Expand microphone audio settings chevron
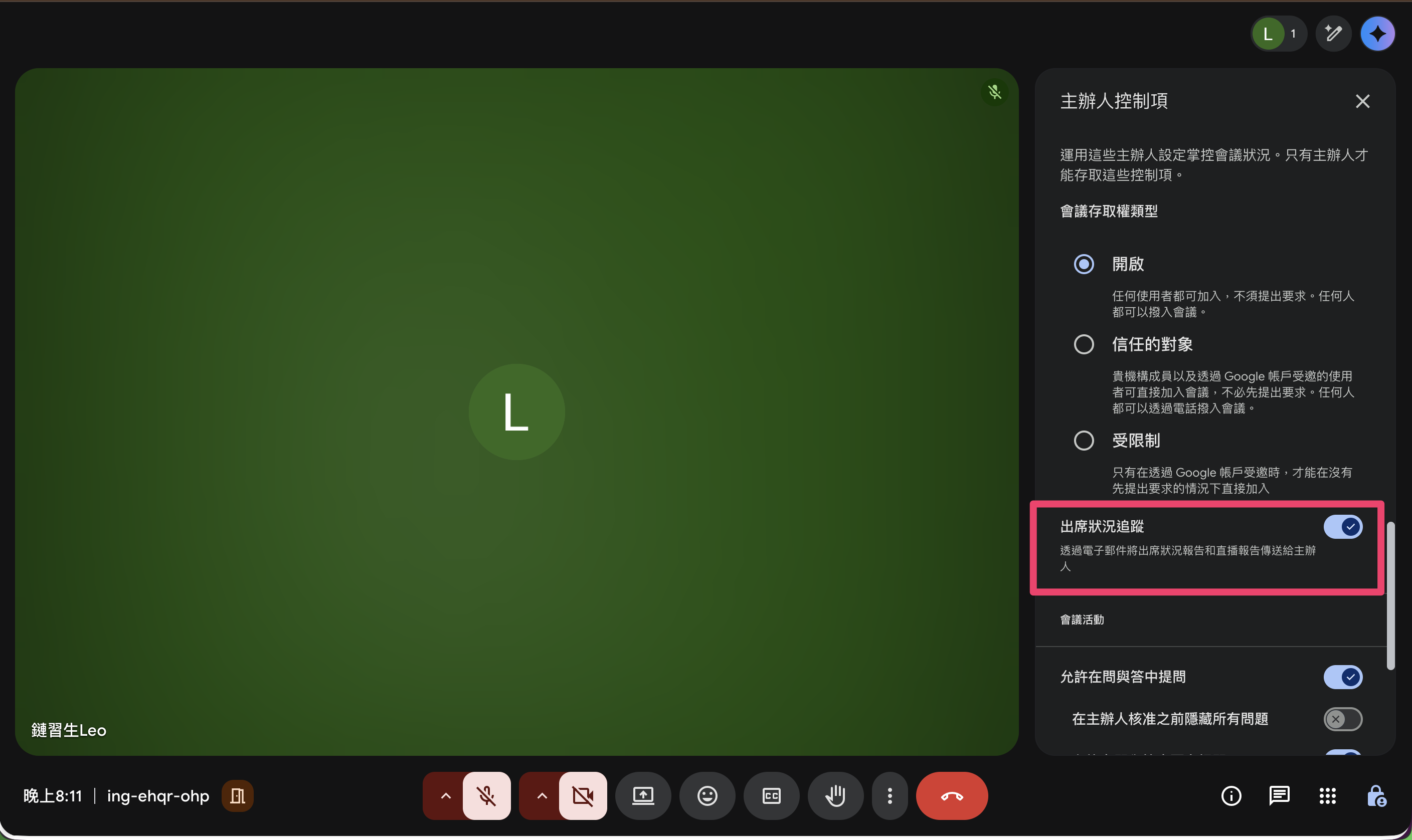 446,796
